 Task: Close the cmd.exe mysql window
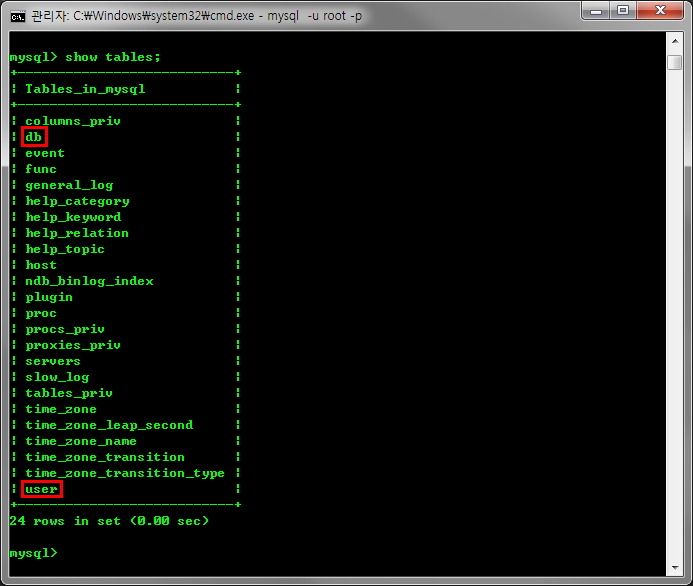click(660, 11)
